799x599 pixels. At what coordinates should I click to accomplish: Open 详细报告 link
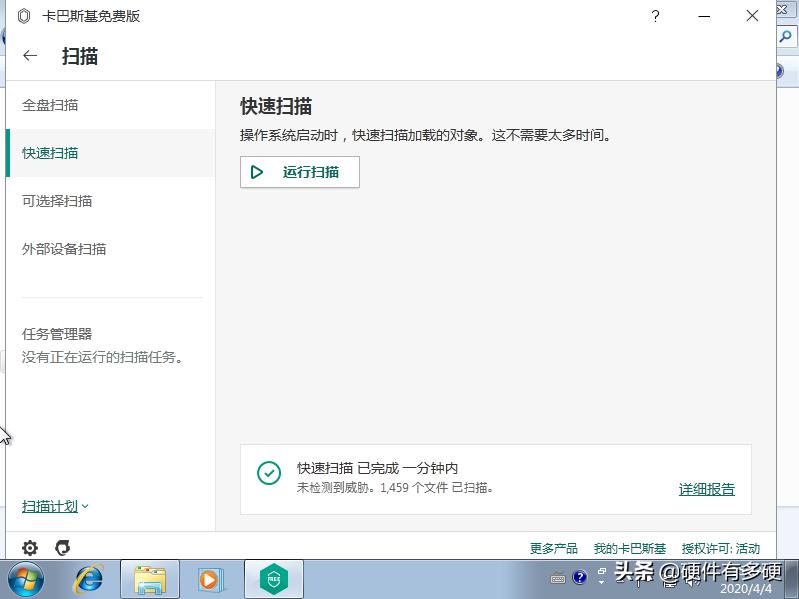click(707, 489)
